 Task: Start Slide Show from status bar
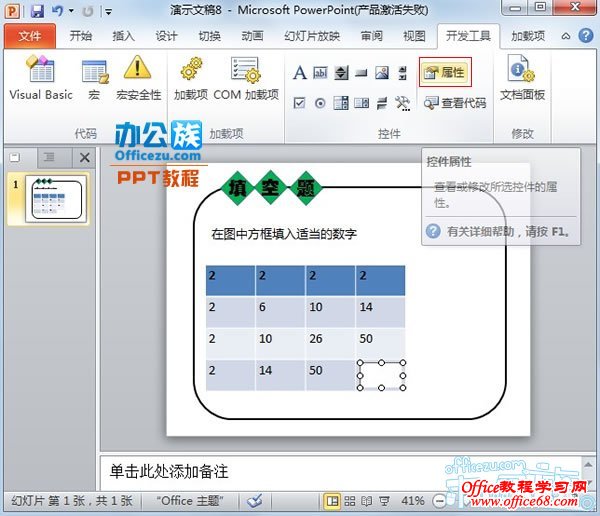pos(384,501)
